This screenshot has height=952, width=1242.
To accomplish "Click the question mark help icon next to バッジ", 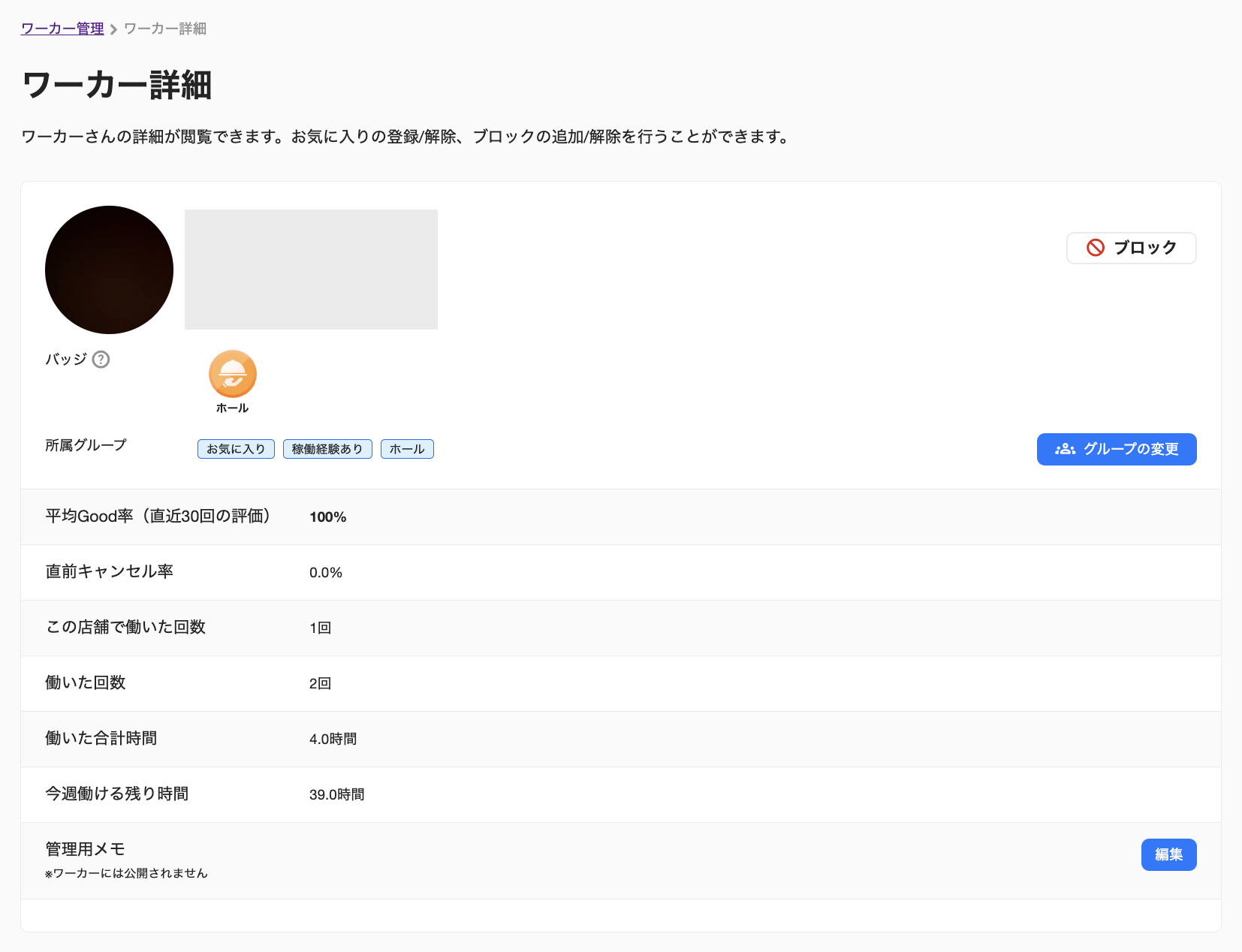I will point(101,360).
